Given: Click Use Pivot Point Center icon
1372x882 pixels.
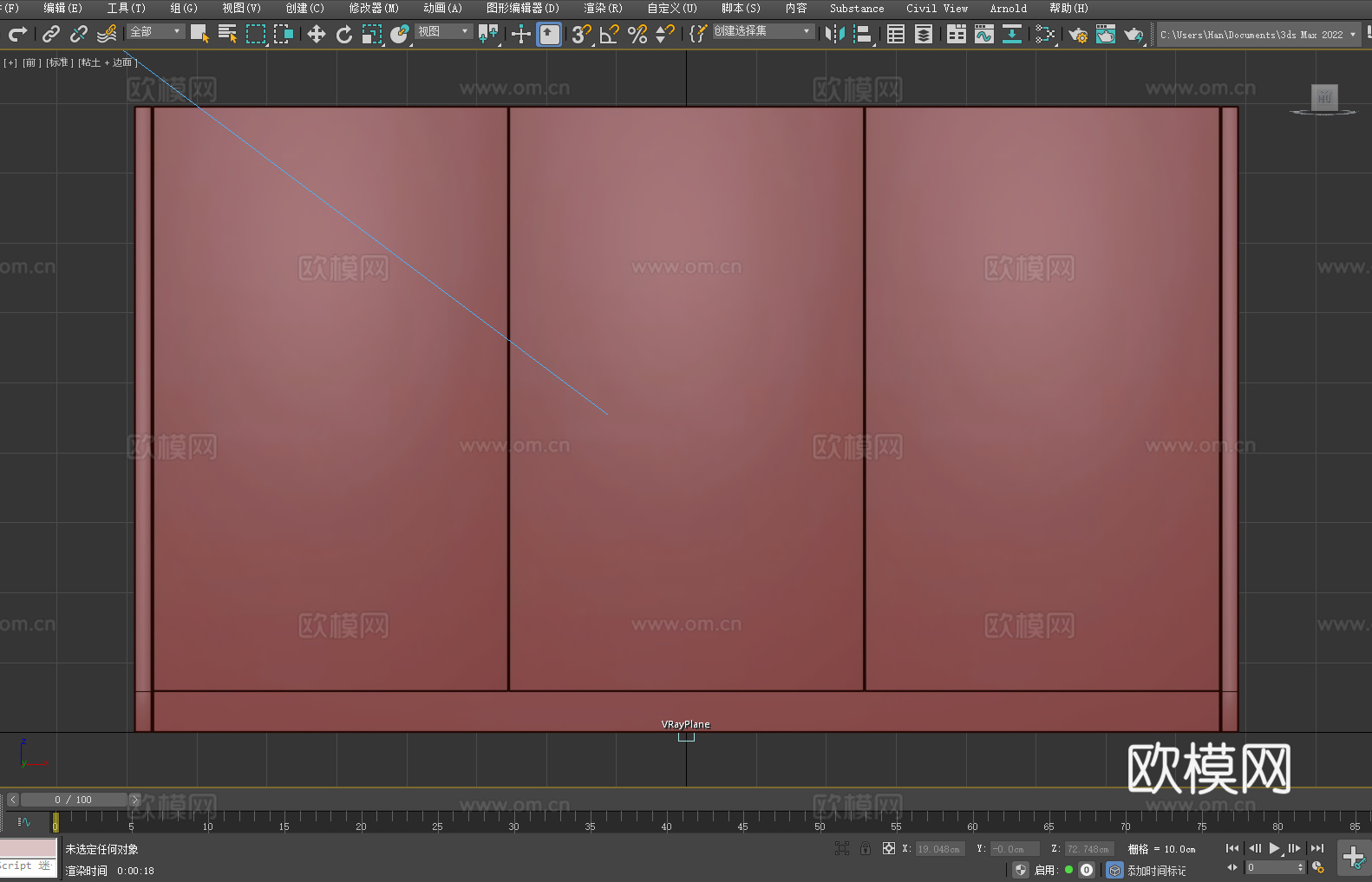Looking at the screenshot, I should (489, 34).
